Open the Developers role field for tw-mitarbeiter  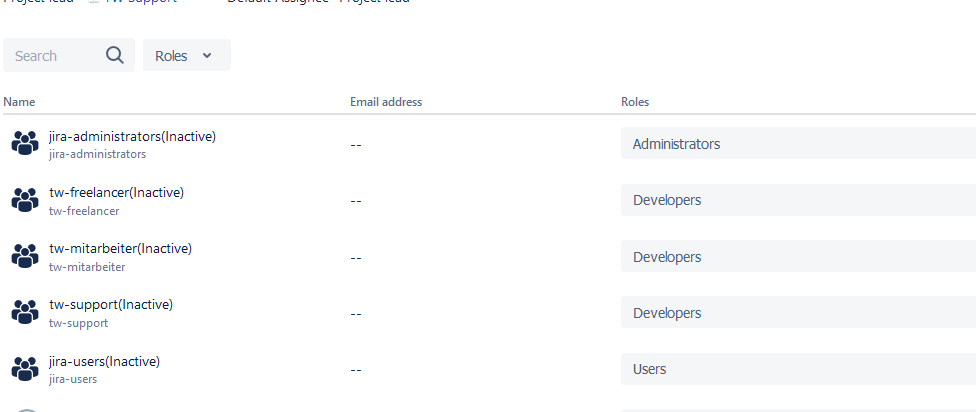pos(799,256)
